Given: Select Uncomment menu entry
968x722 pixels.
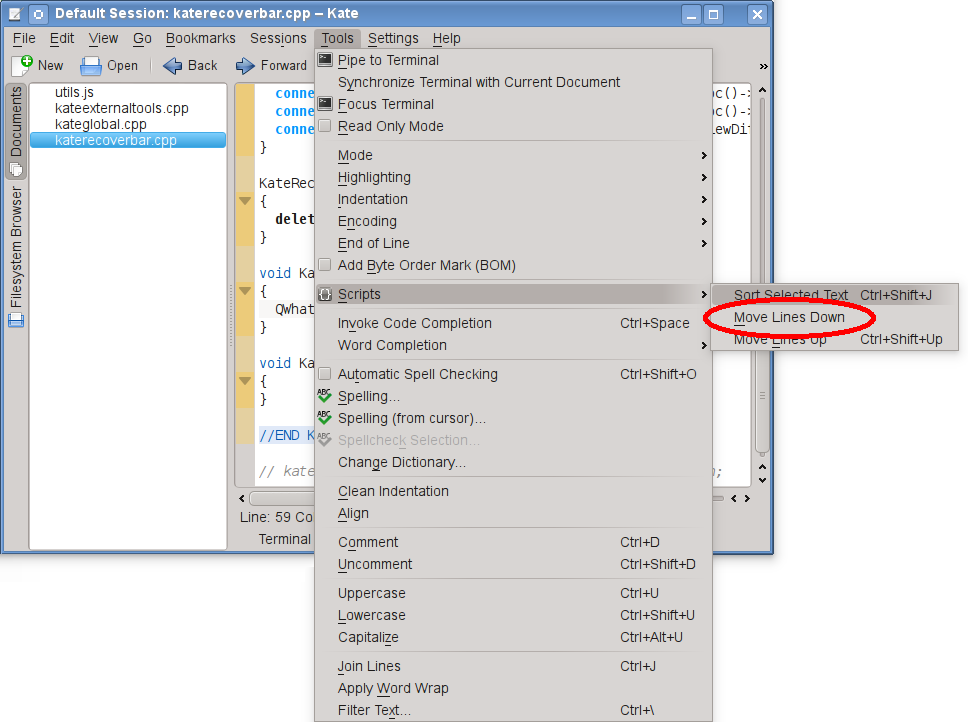Looking at the screenshot, I should pyautogui.click(x=514, y=565).
